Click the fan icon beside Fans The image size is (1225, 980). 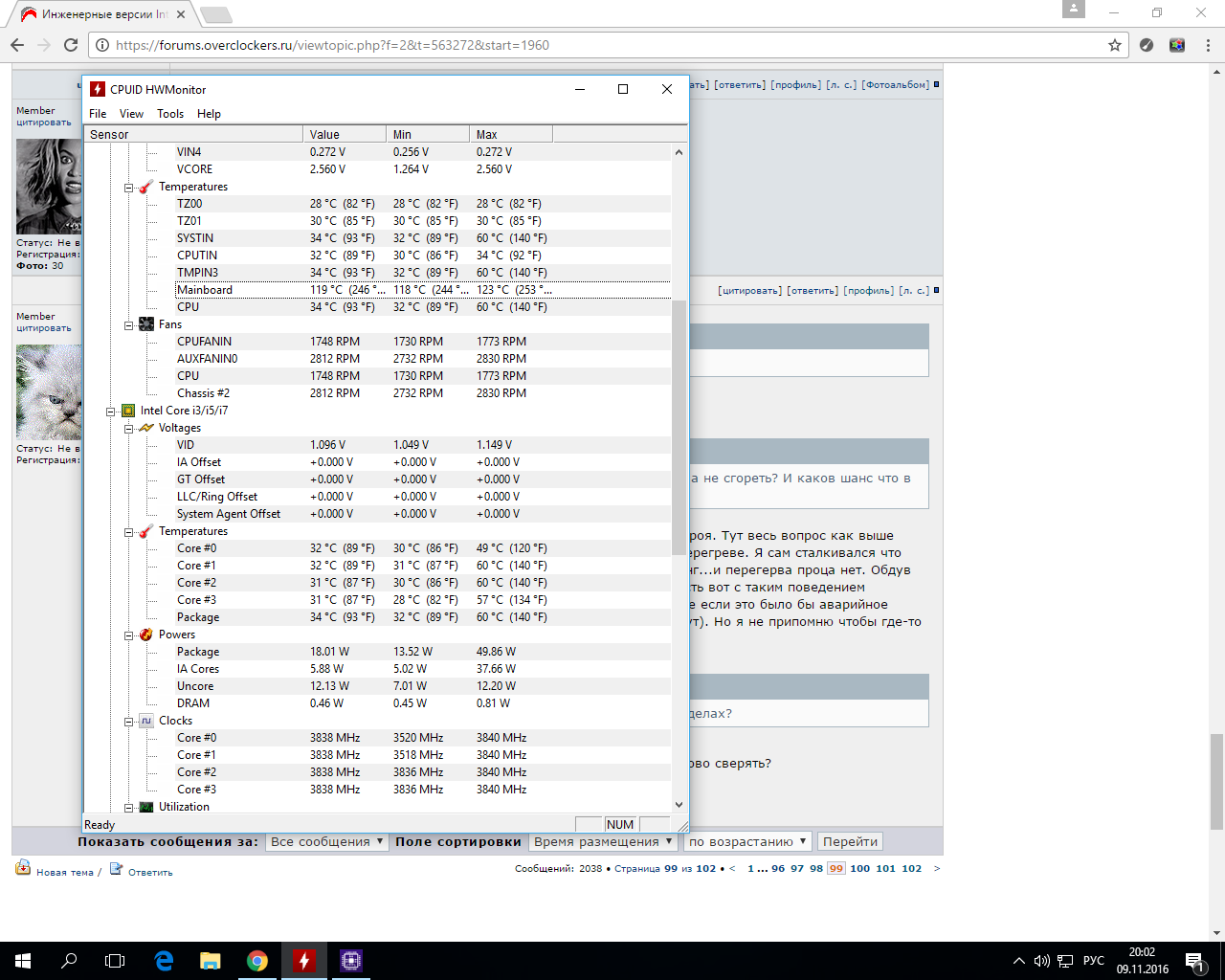pyautogui.click(x=146, y=324)
